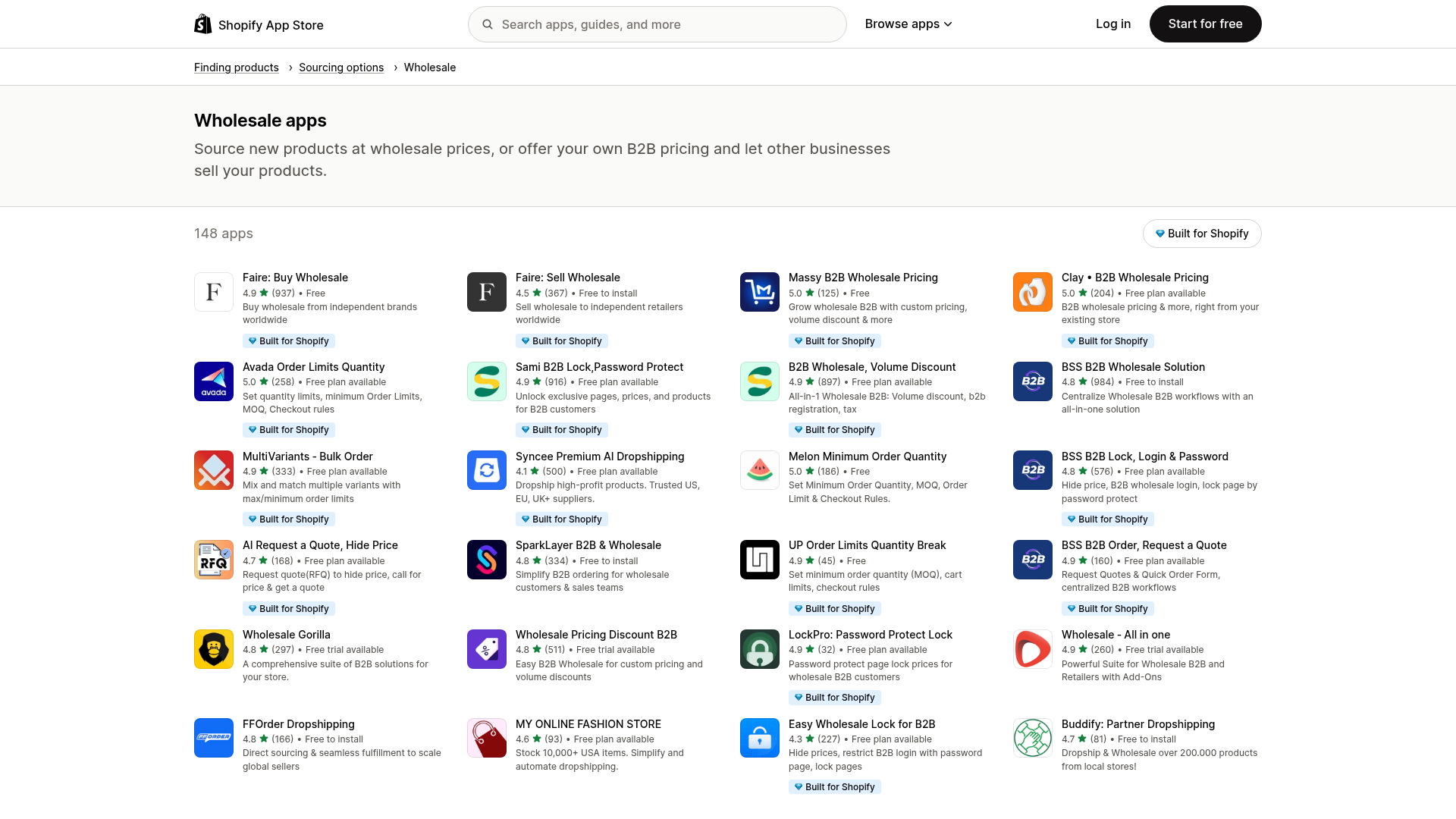Open the SparkLayer B2B & Wholesale icon
The image size is (1456, 819).
pyautogui.click(x=487, y=560)
